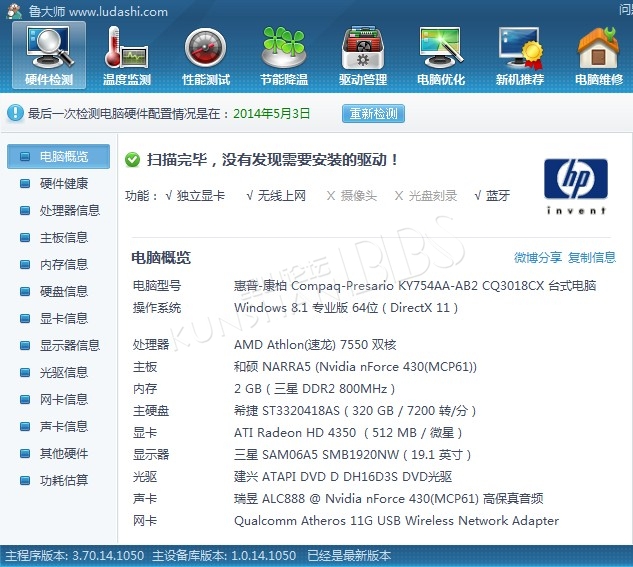The image size is (633, 567).
Task: Click the Compaq-Presario computer model text
Action: tap(415, 286)
